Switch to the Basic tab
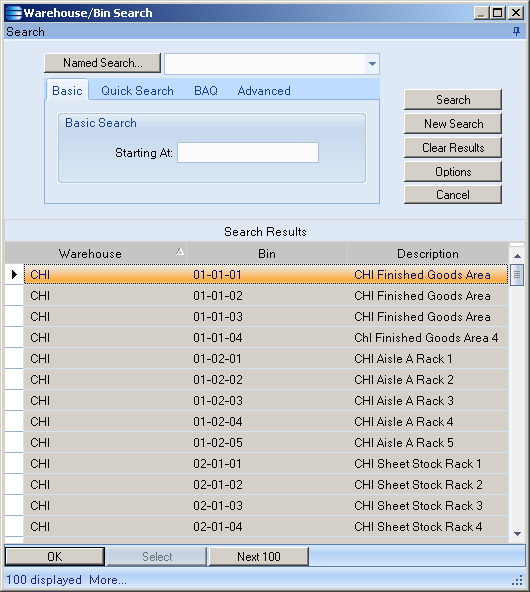The height and width of the screenshot is (592, 530). (67, 91)
